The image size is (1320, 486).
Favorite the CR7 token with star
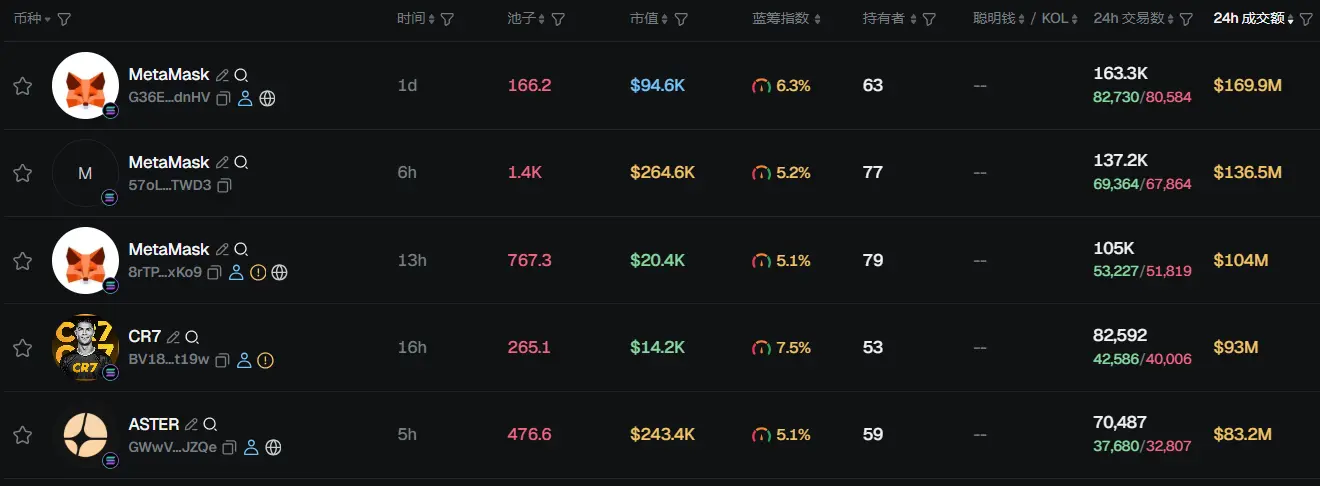click(22, 348)
